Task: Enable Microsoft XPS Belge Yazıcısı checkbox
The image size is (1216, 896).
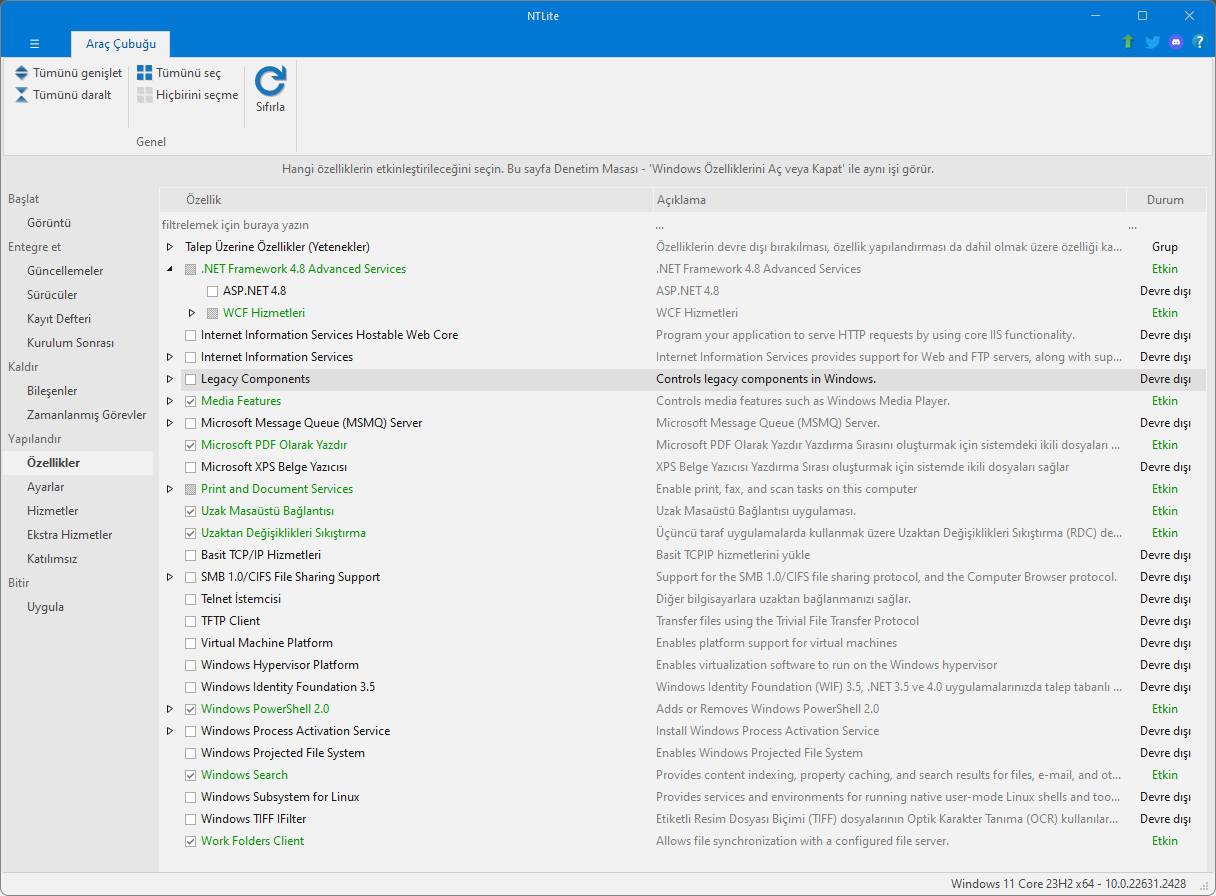Action: (x=191, y=467)
